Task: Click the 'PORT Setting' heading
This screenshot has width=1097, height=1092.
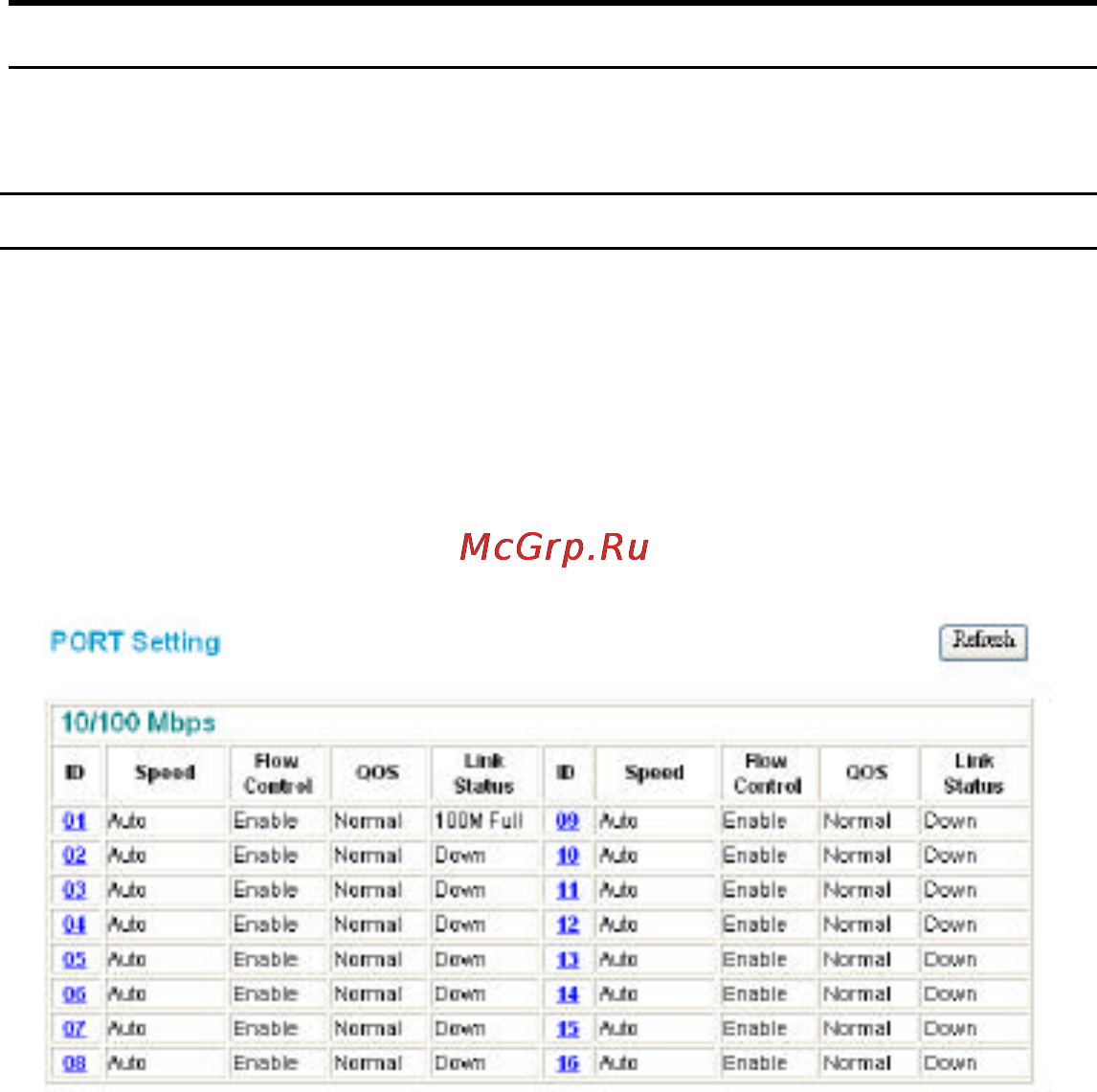Action: (135, 641)
